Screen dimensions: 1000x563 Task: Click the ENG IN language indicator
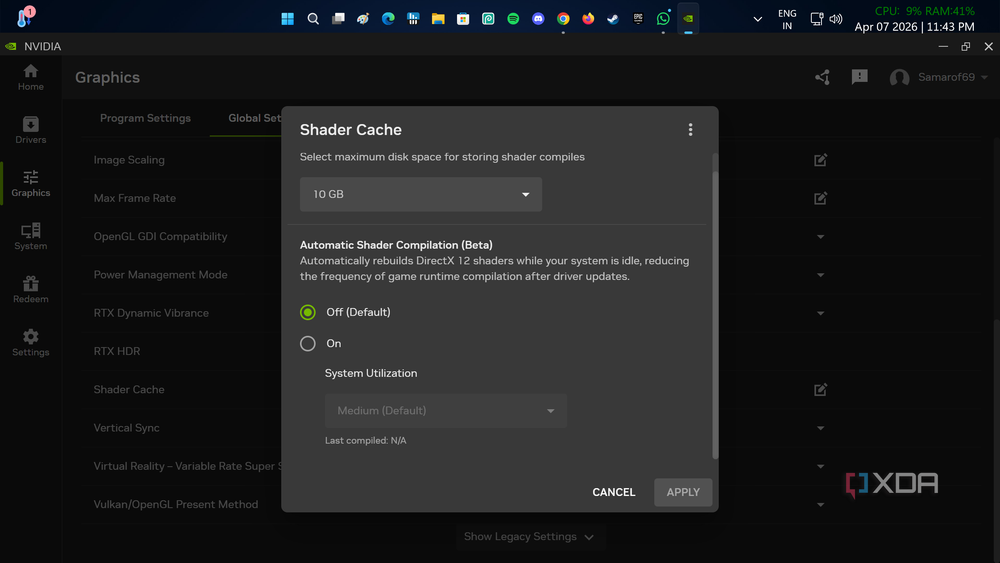pos(787,19)
